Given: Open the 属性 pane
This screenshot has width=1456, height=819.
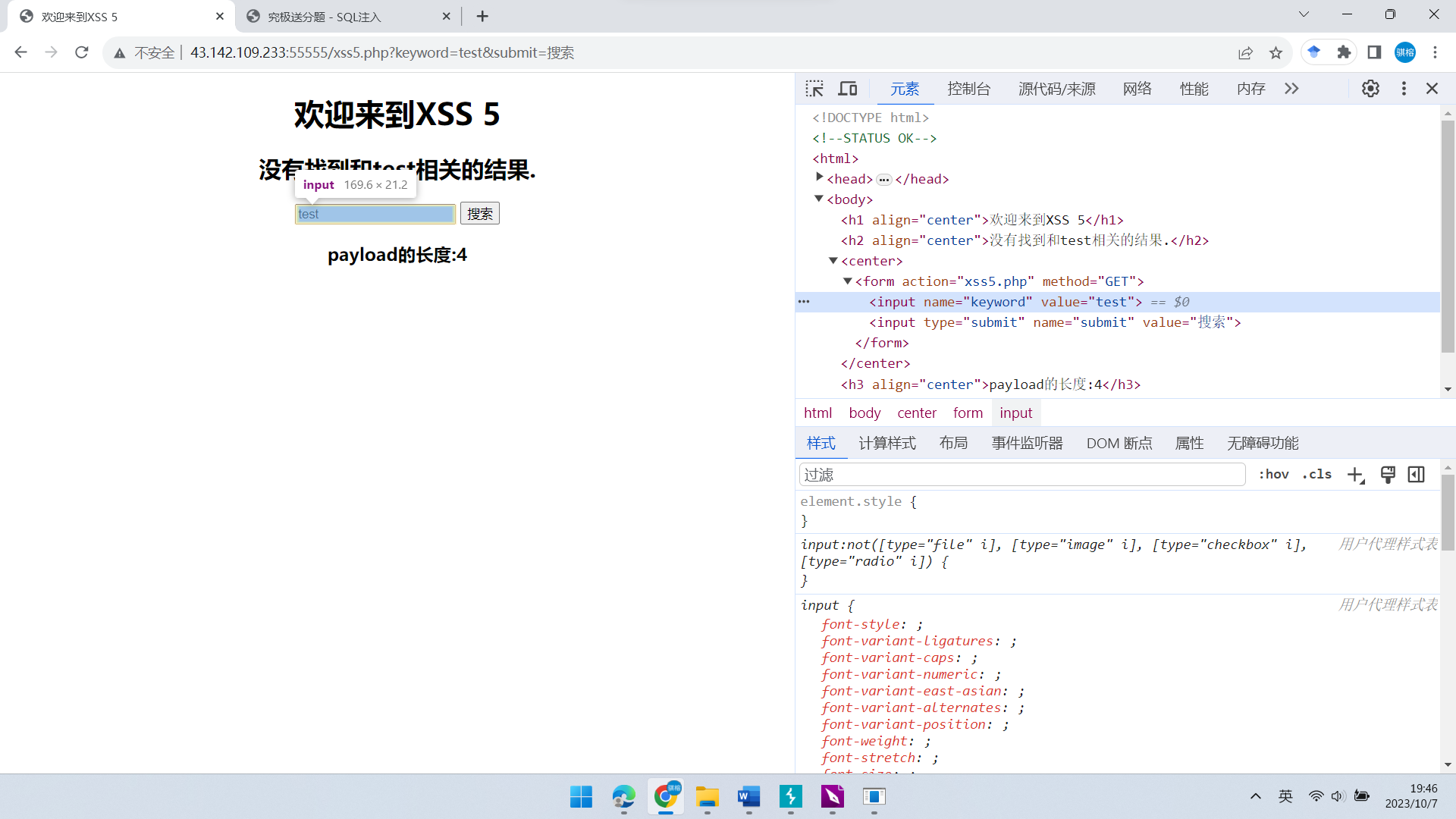Looking at the screenshot, I should click(x=1189, y=443).
